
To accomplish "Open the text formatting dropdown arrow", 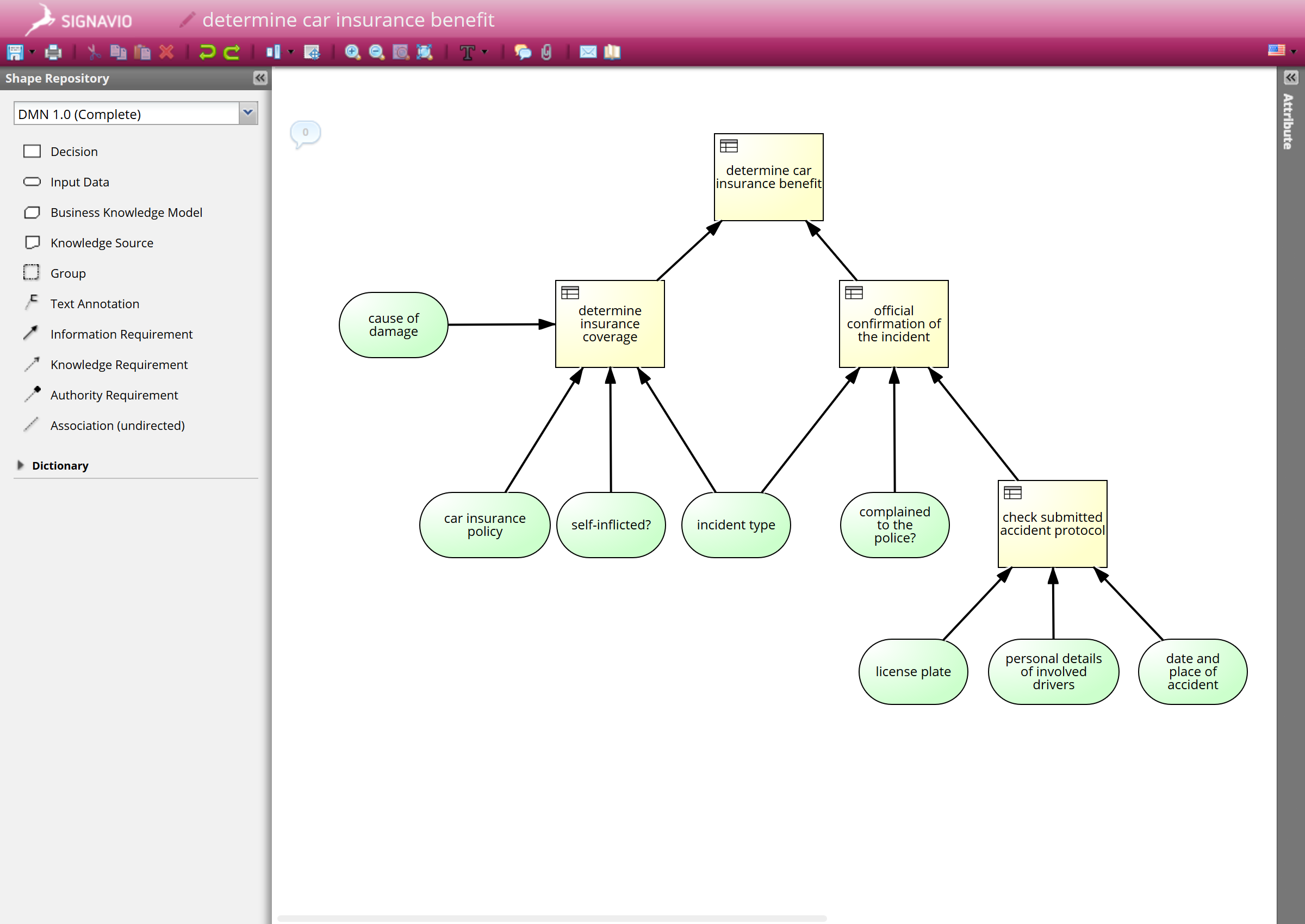I will [x=485, y=52].
